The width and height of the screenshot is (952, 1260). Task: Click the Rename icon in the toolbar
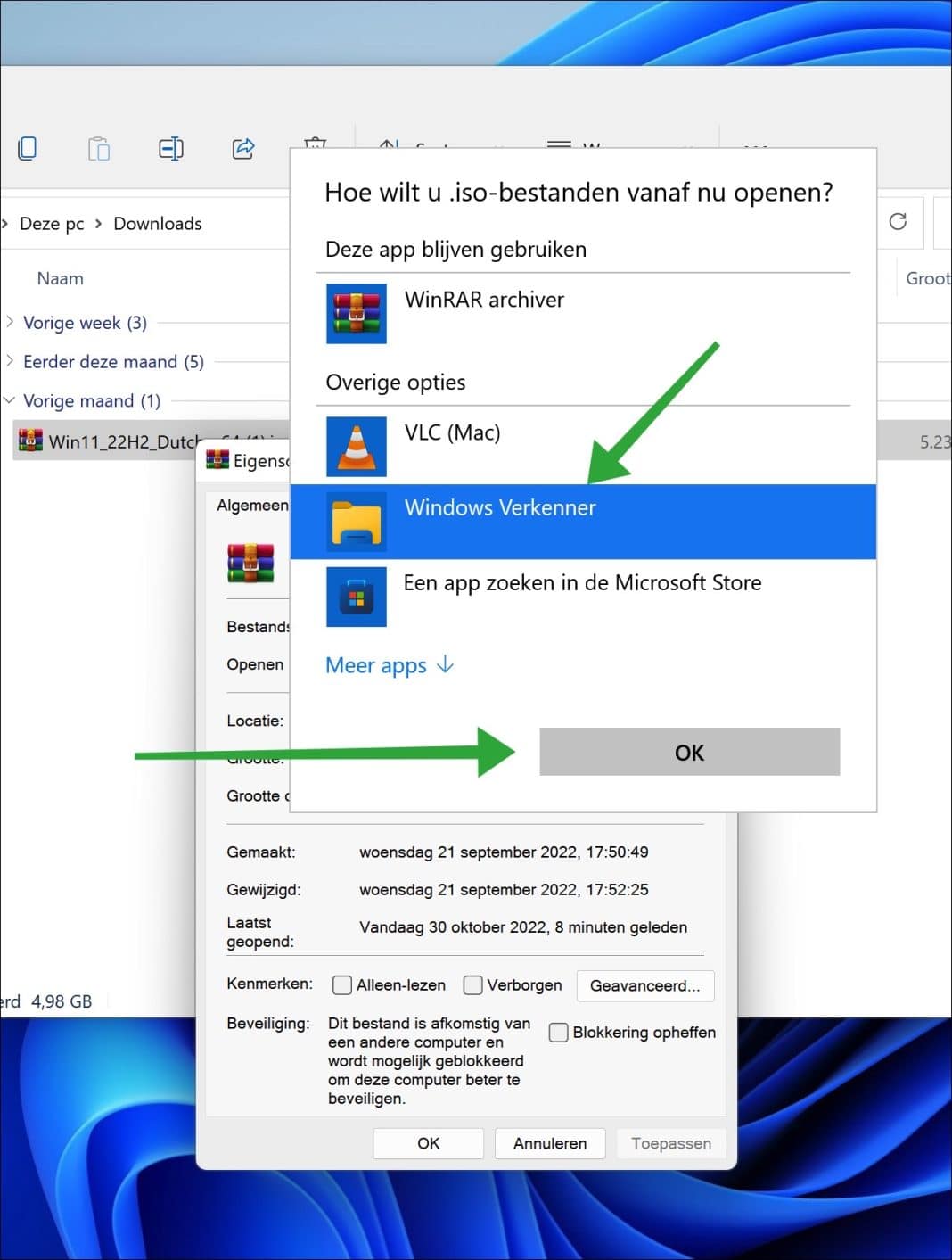(170, 148)
